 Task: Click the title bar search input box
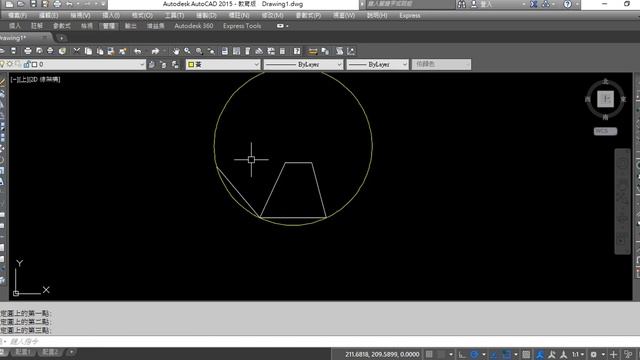pos(410,4)
